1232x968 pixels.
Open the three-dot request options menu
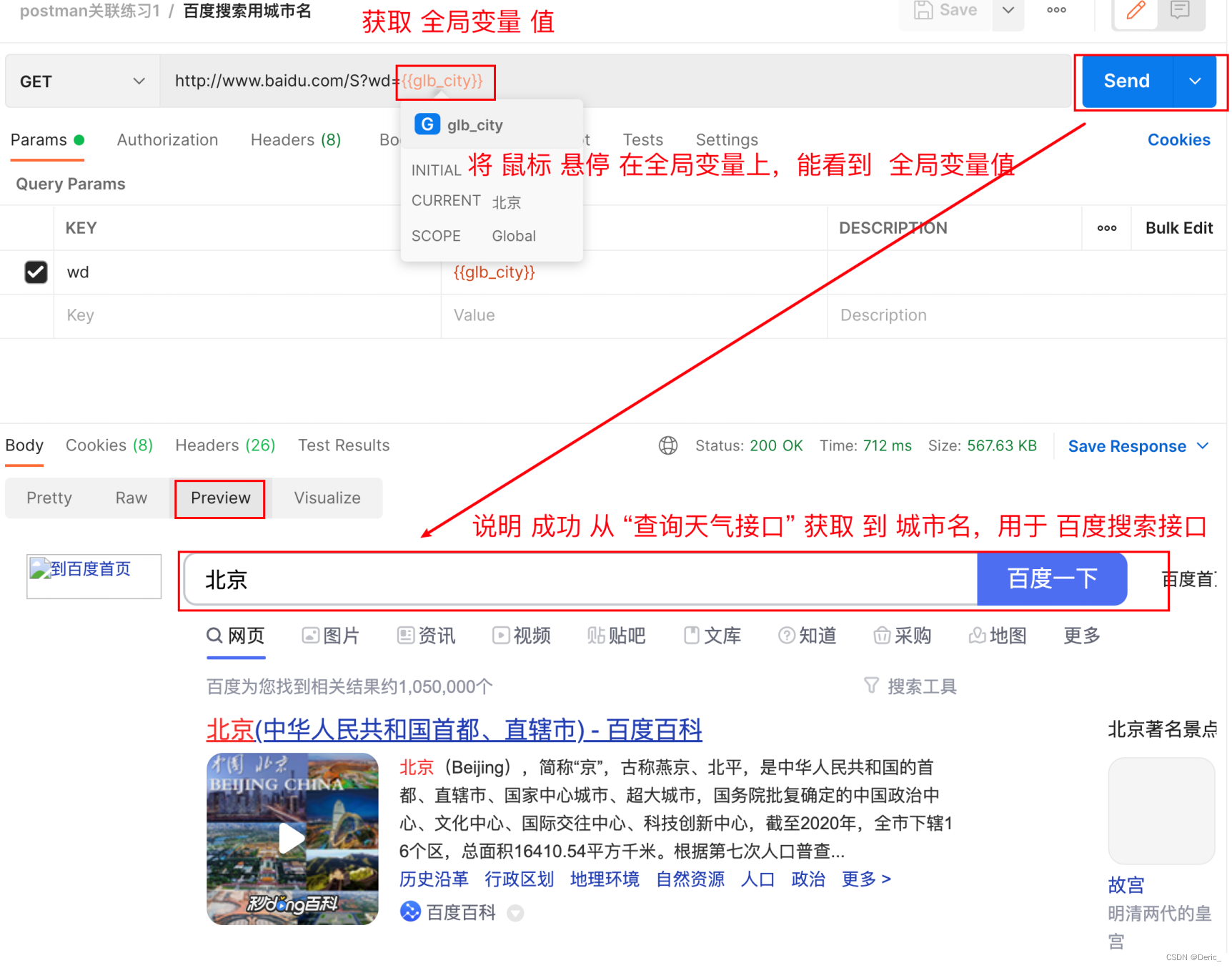coord(1056,10)
